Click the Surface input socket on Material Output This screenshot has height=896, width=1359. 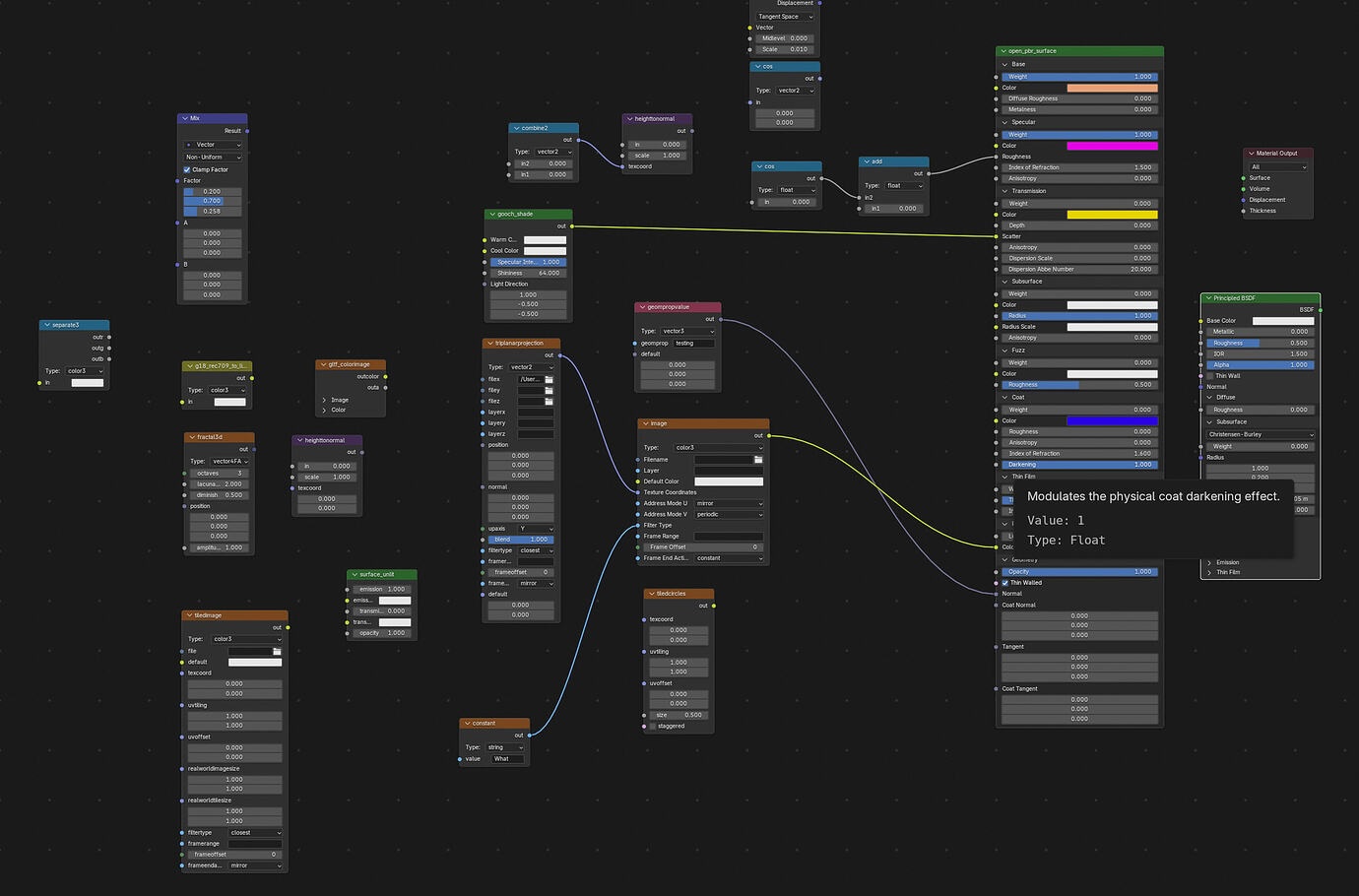(x=1244, y=178)
